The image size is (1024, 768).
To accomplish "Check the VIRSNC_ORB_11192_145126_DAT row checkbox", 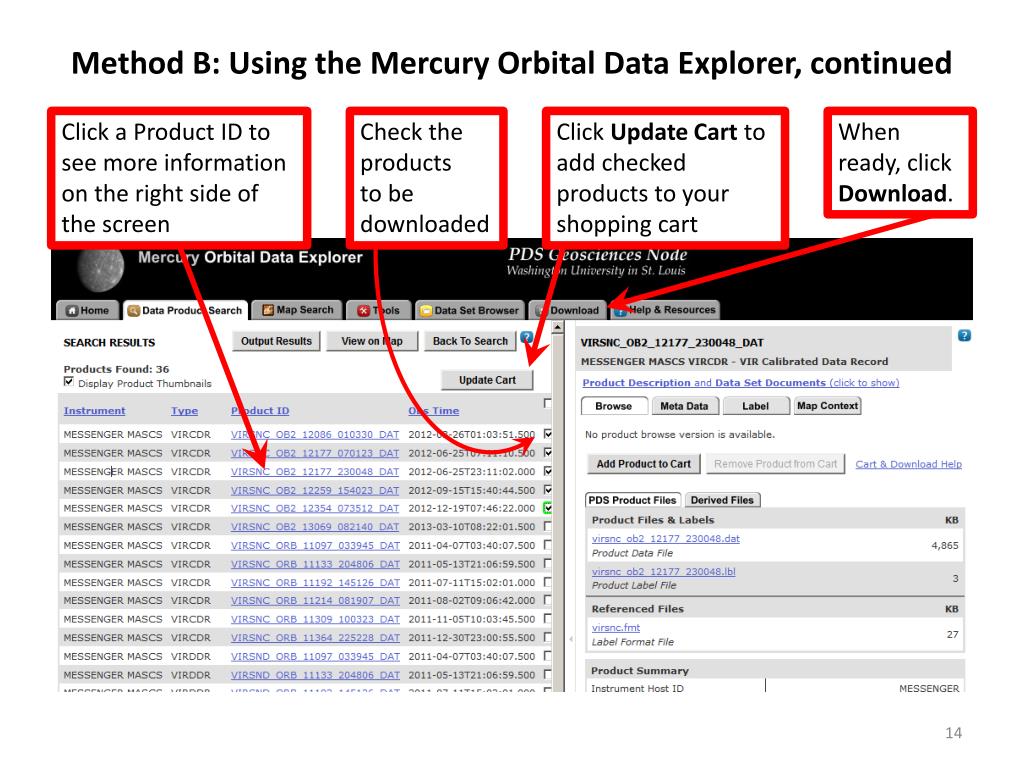I will pos(547,581).
